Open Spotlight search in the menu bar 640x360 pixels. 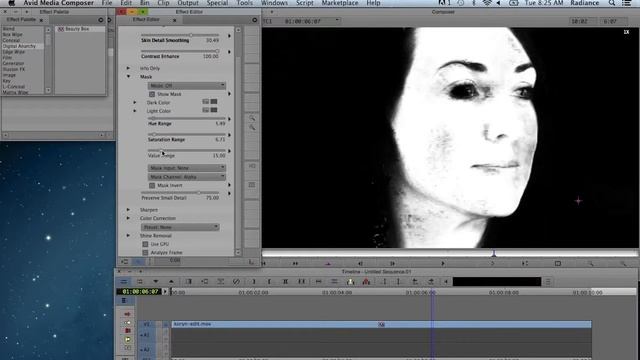(611, 3)
